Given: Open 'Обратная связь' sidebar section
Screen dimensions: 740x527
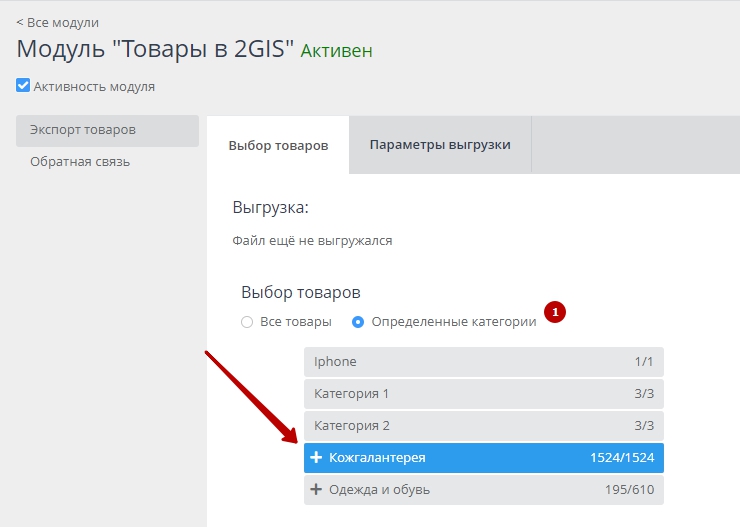Looking at the screenshot, I should point(80,161).
